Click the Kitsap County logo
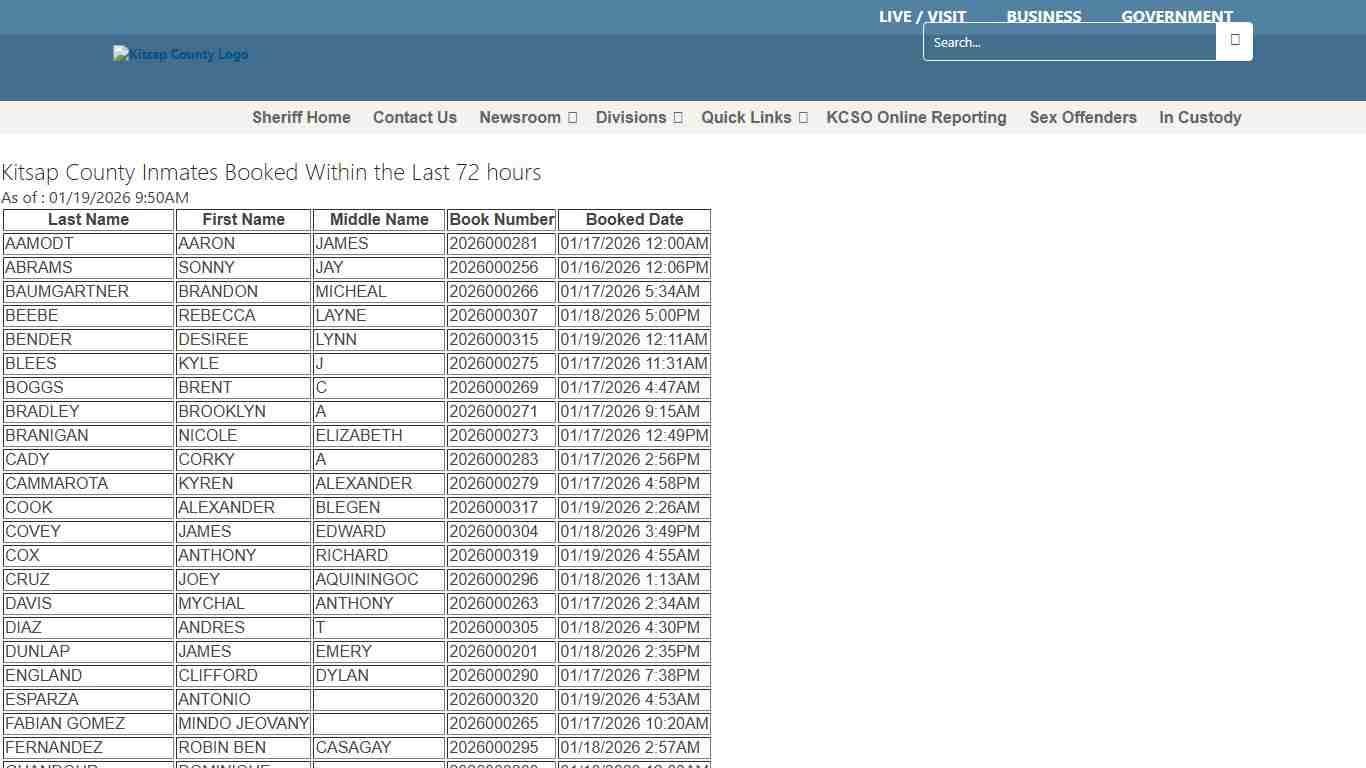Screen dimensions: 1366x768 [x=180, y=54]
